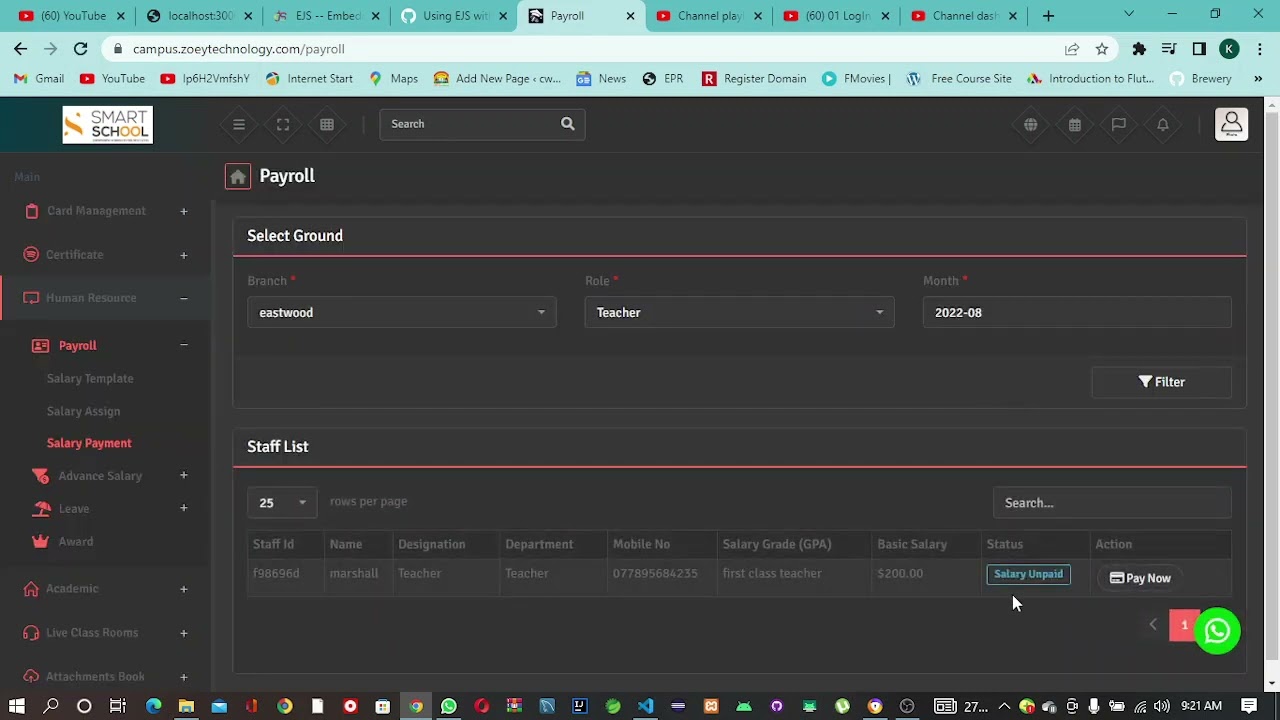Click the search magnifier icon
Image resolution: width=1280 pixels, height=720 pixels.
click(x=567, y=124)
